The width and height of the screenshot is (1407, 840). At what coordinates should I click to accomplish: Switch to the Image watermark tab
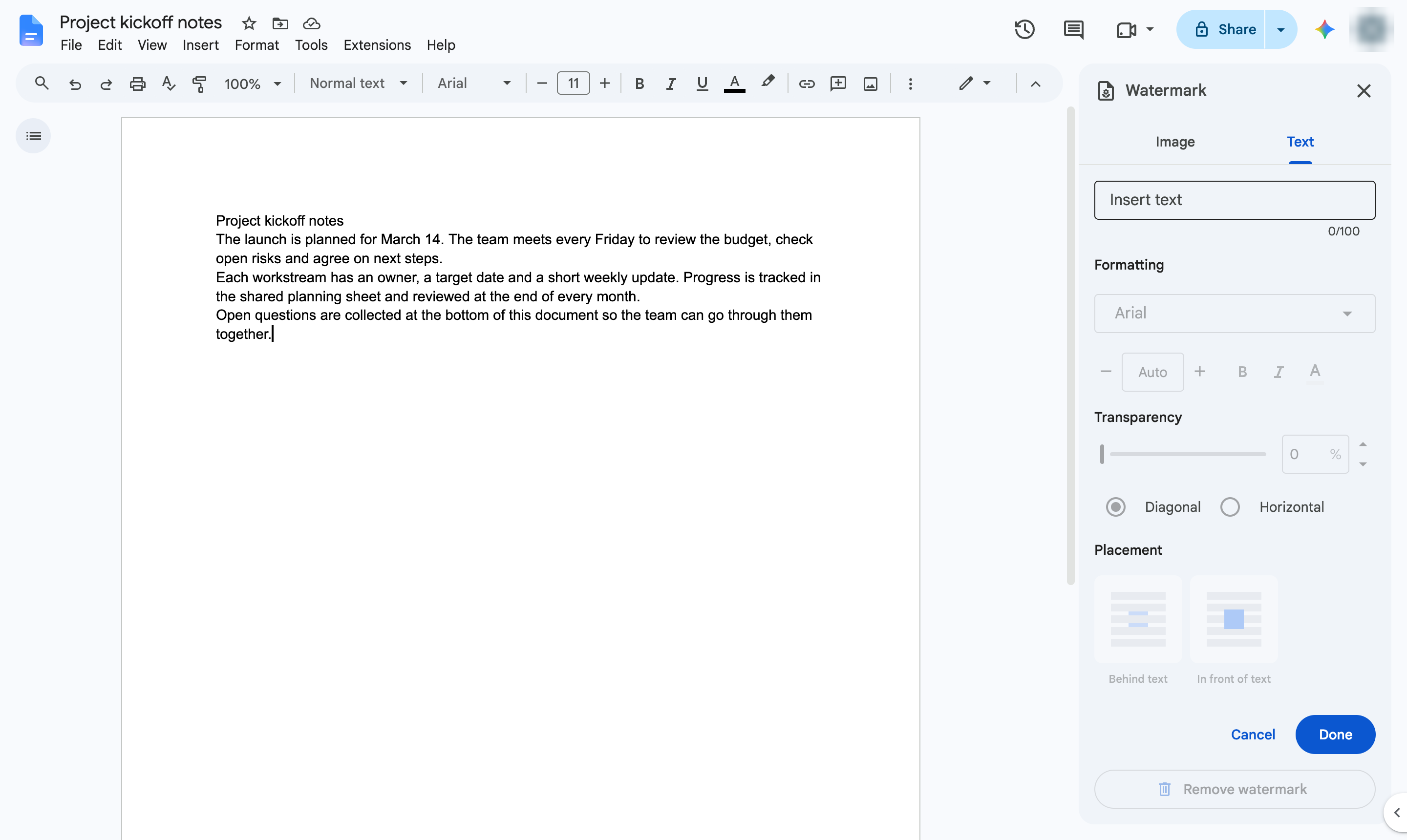[x=1175, y=142]
